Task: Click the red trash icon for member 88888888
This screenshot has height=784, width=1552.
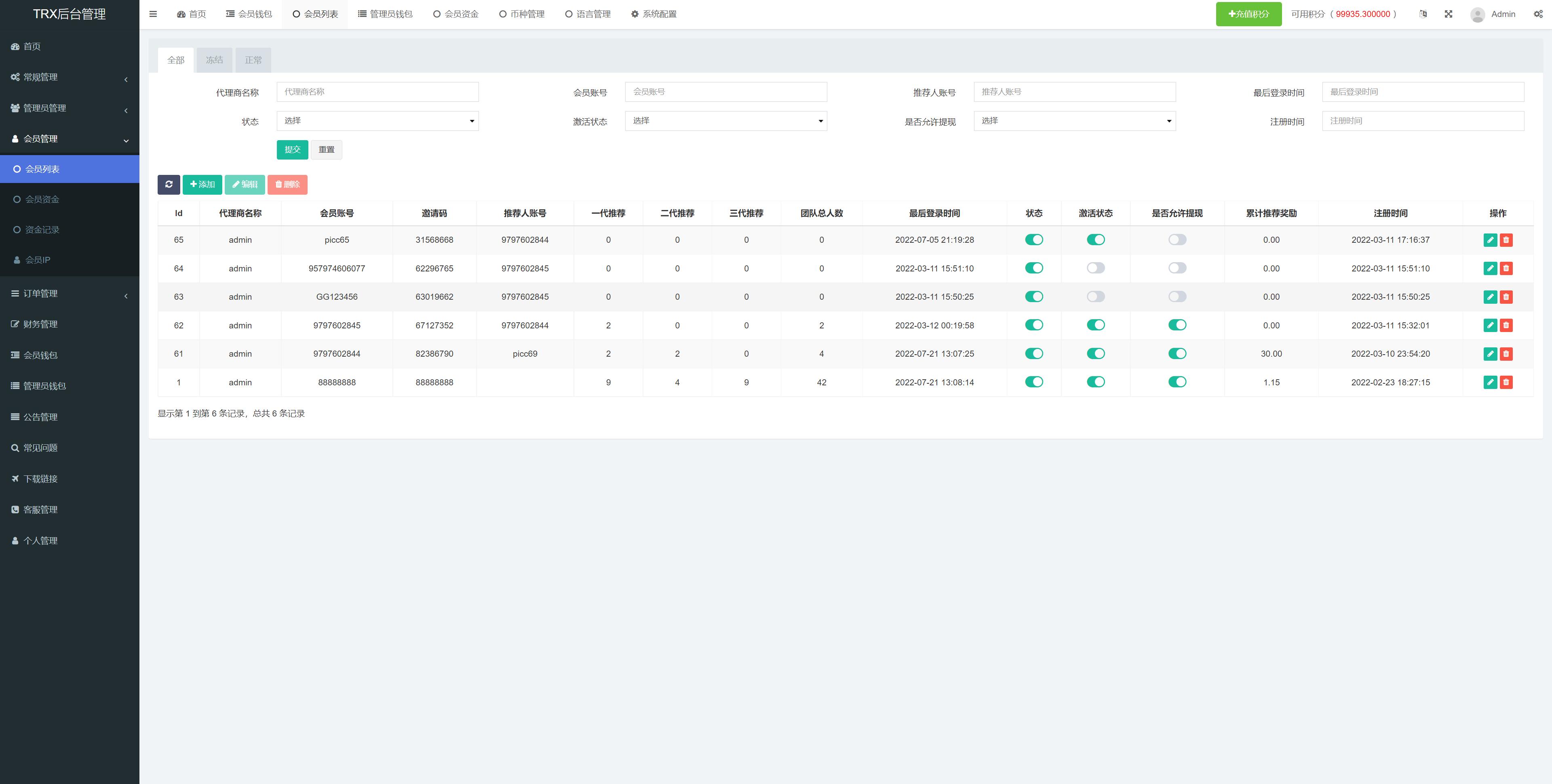Action: 1506,383
